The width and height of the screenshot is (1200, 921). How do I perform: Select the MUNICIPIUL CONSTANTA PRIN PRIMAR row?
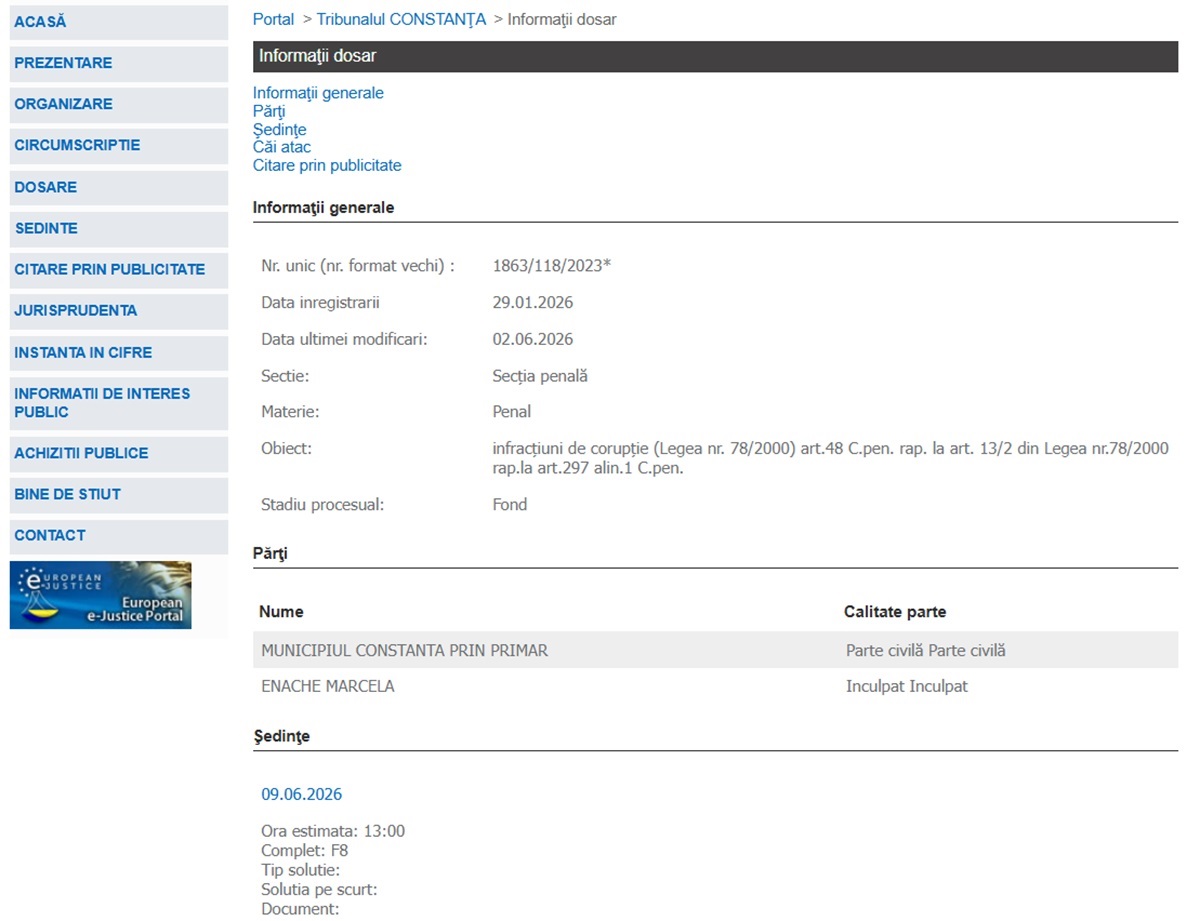tap(715, 651)
